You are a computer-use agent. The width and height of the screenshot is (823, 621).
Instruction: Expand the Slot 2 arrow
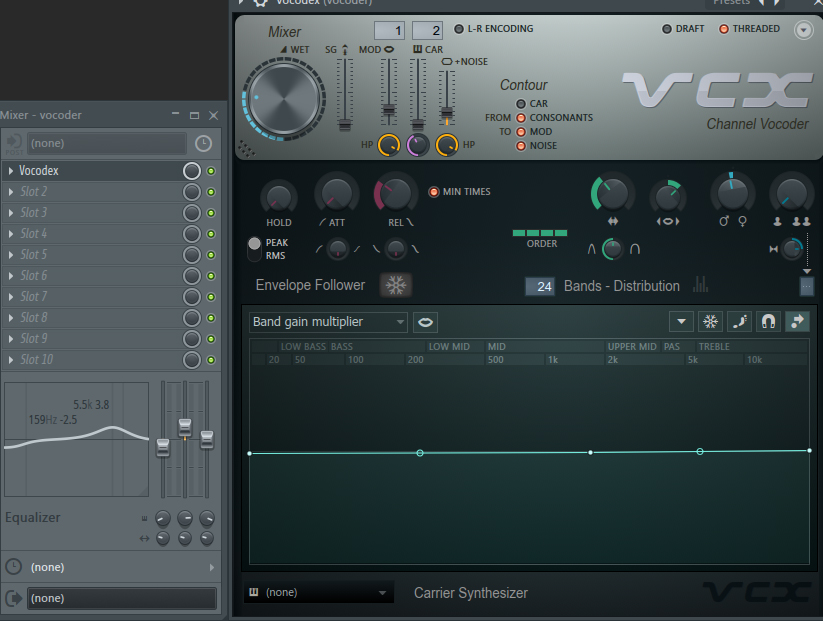coord(10,192)
